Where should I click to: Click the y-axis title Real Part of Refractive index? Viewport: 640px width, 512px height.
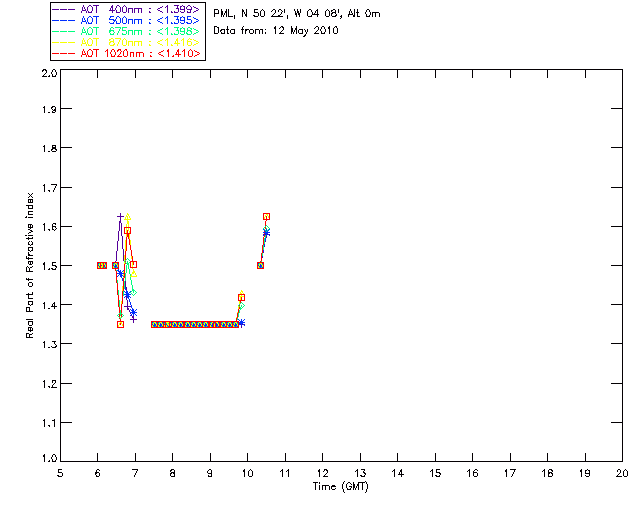click(x=29, y=265)
